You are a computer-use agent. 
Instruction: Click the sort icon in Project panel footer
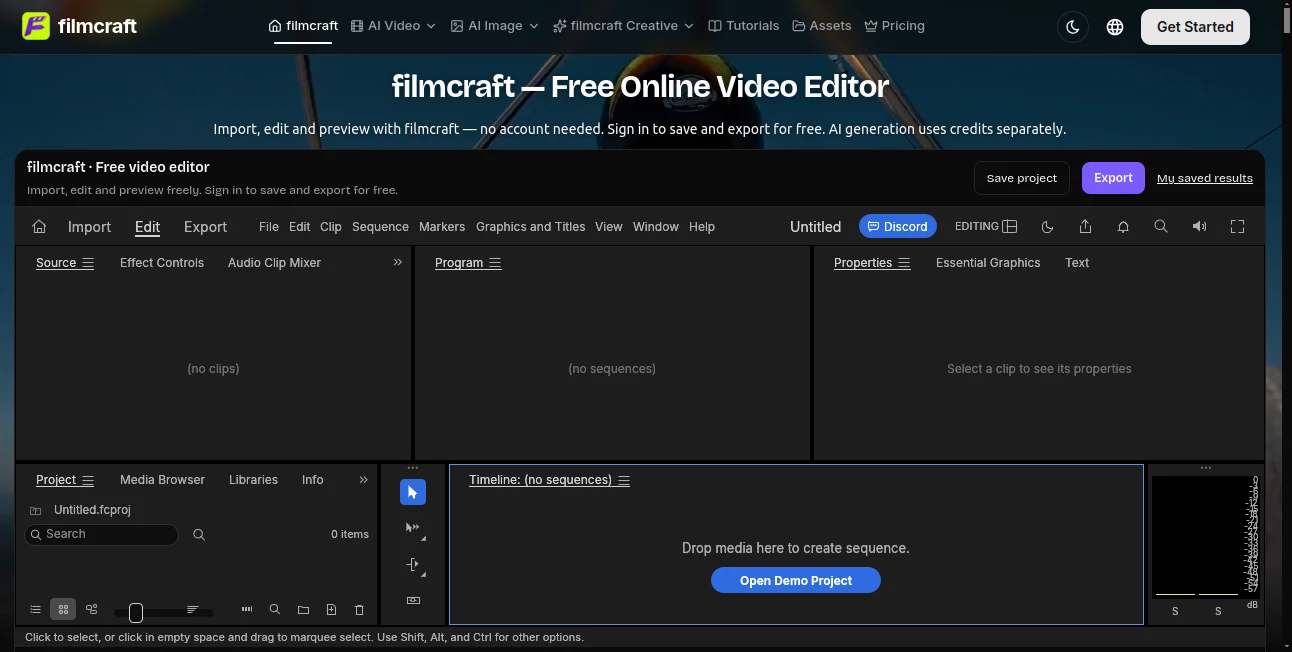pyautogui.click(x=193, y=609)
